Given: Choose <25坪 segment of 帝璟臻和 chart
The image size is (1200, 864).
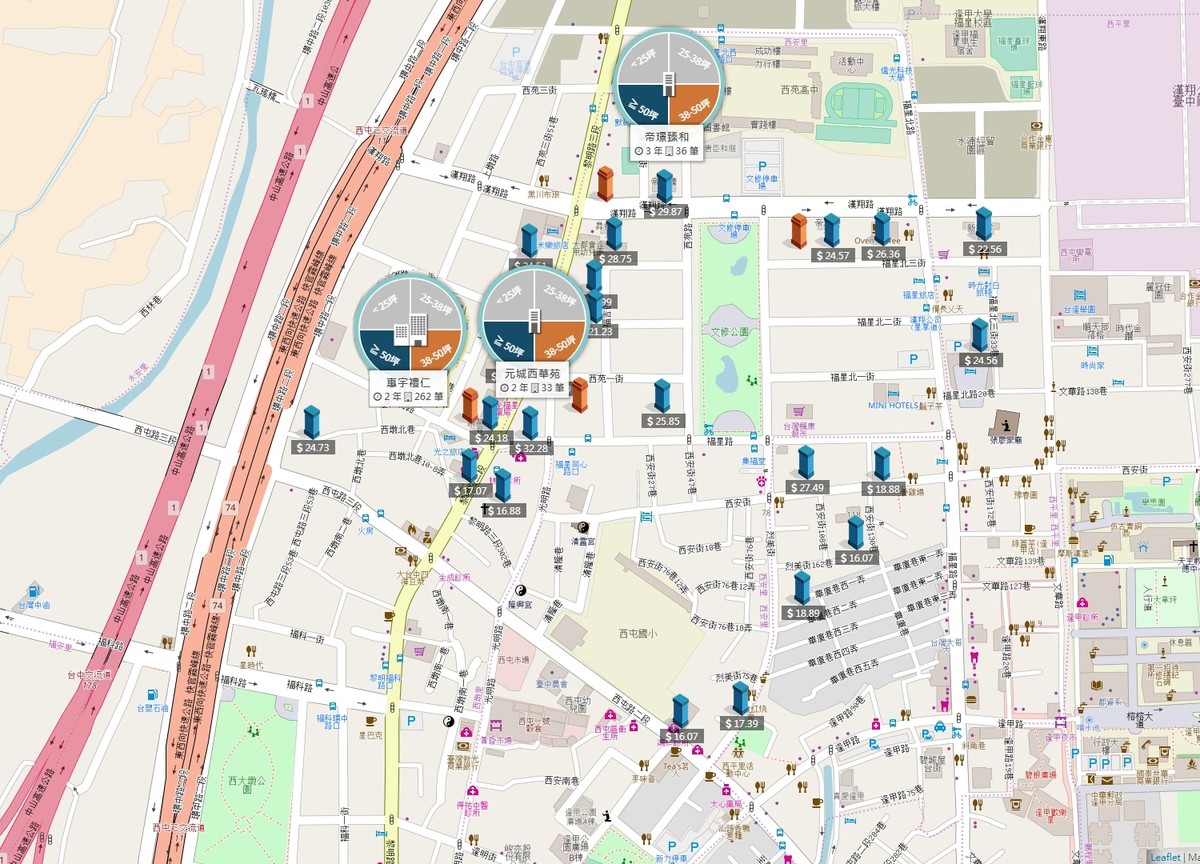Looking at the screenshot, I should (x=644, y=58).
